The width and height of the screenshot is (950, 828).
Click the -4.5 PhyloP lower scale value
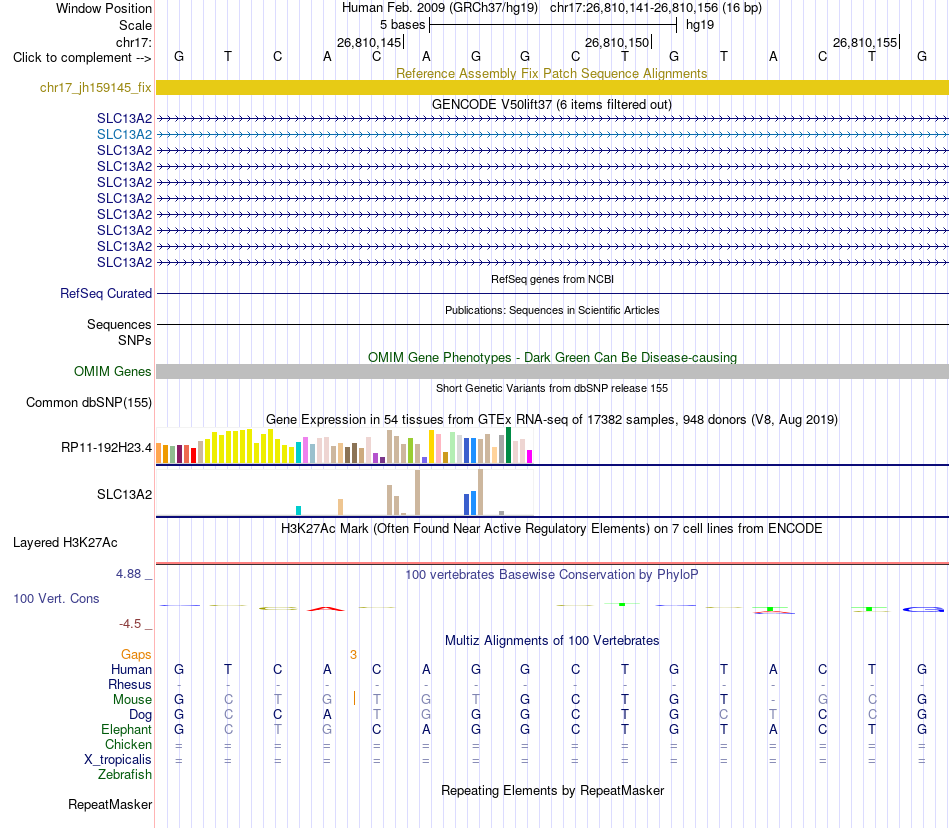coord(130,624)
